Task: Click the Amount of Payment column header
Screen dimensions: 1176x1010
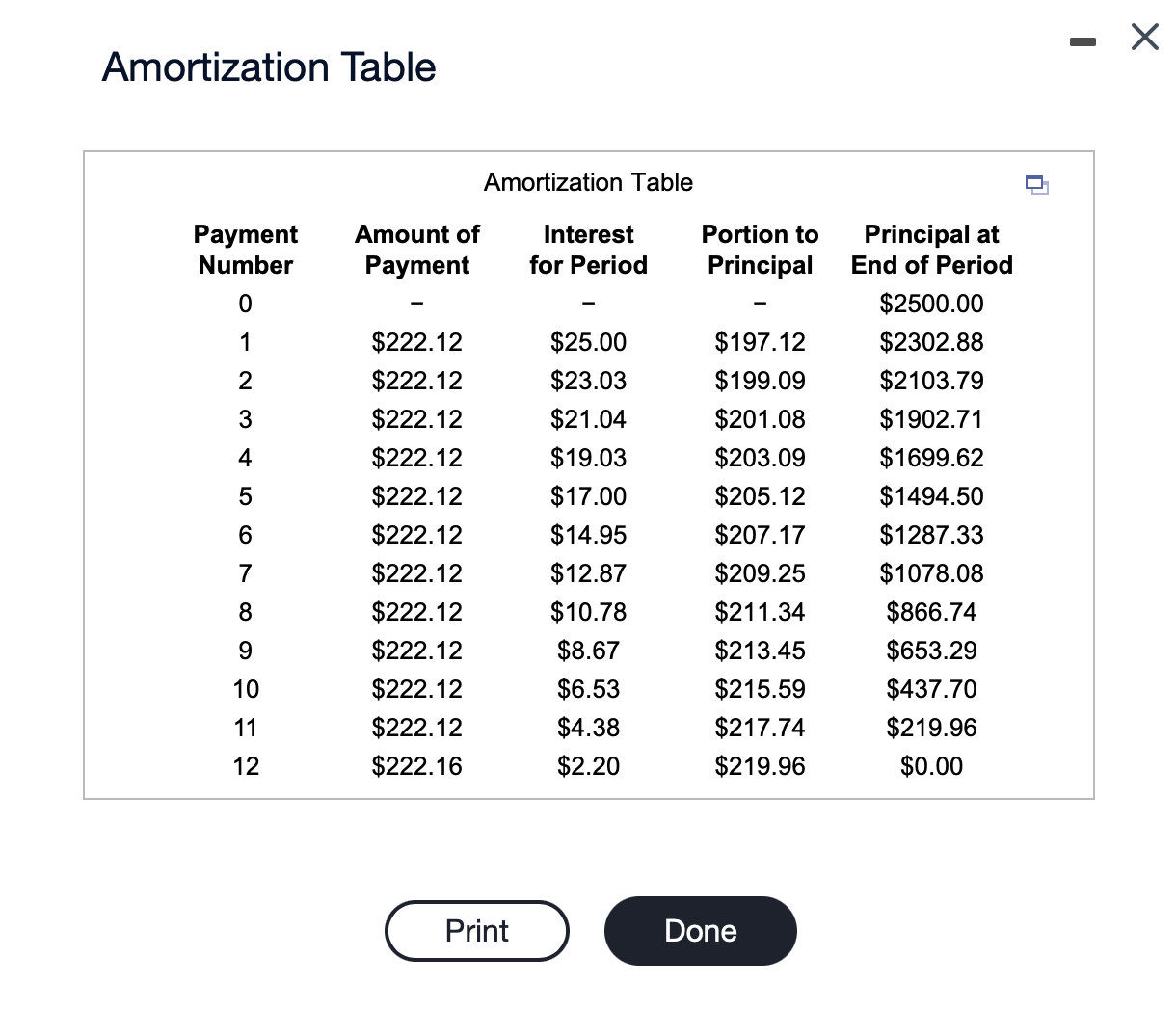Action: [x=416, y=249]
